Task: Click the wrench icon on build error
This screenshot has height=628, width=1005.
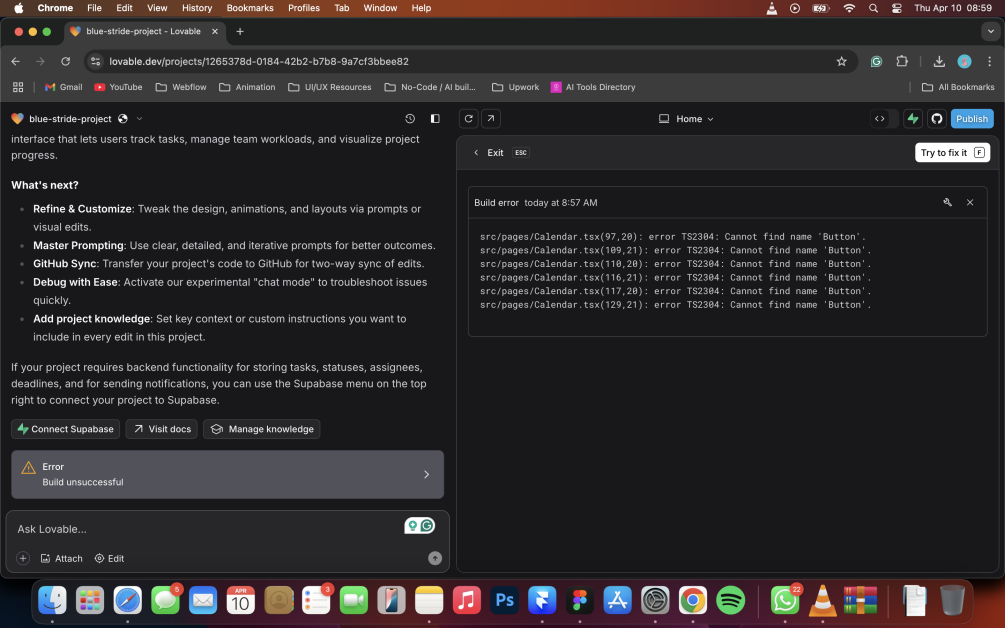Action: 947,202
